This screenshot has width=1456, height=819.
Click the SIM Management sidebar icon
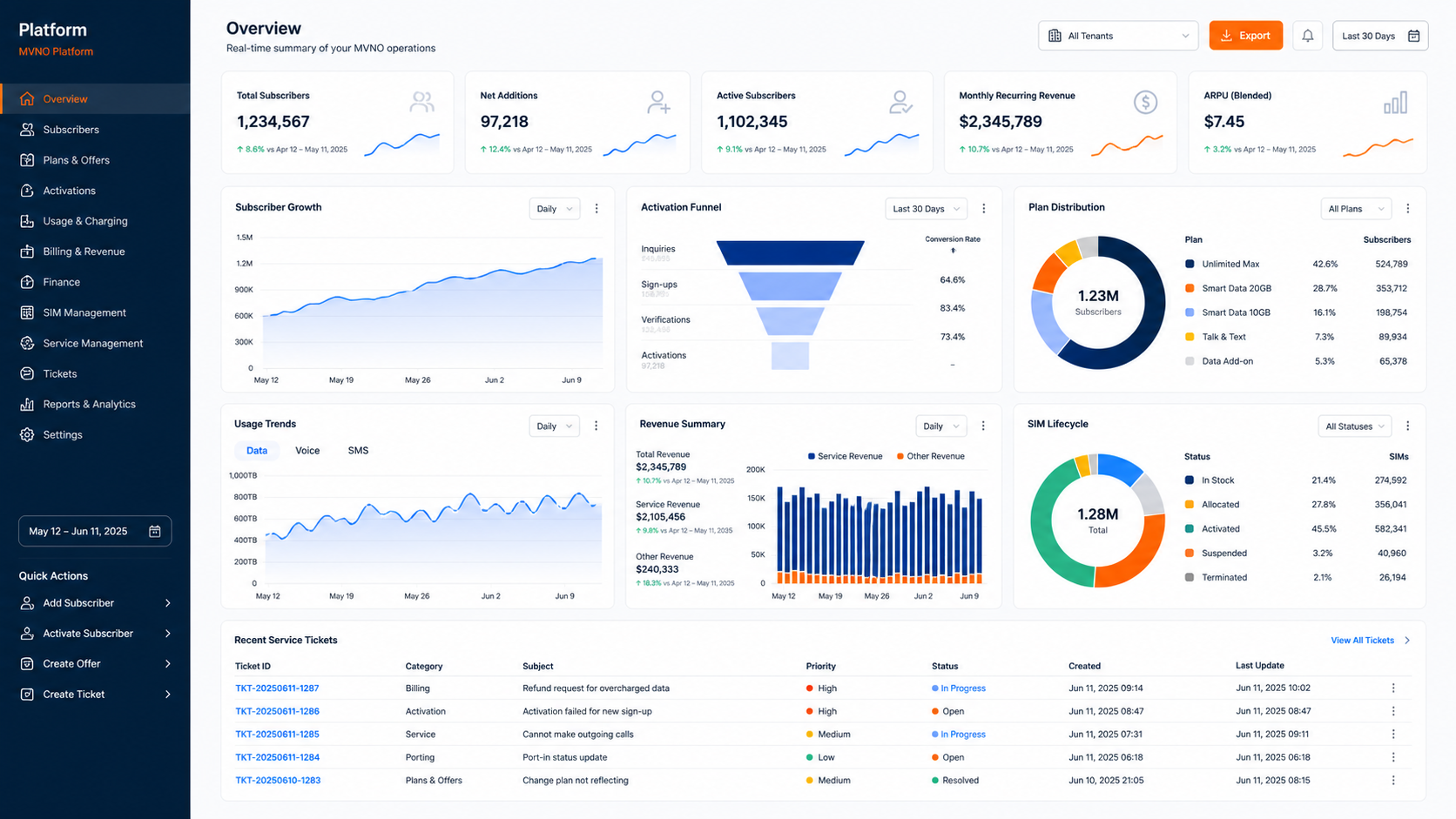coord(27,312)
